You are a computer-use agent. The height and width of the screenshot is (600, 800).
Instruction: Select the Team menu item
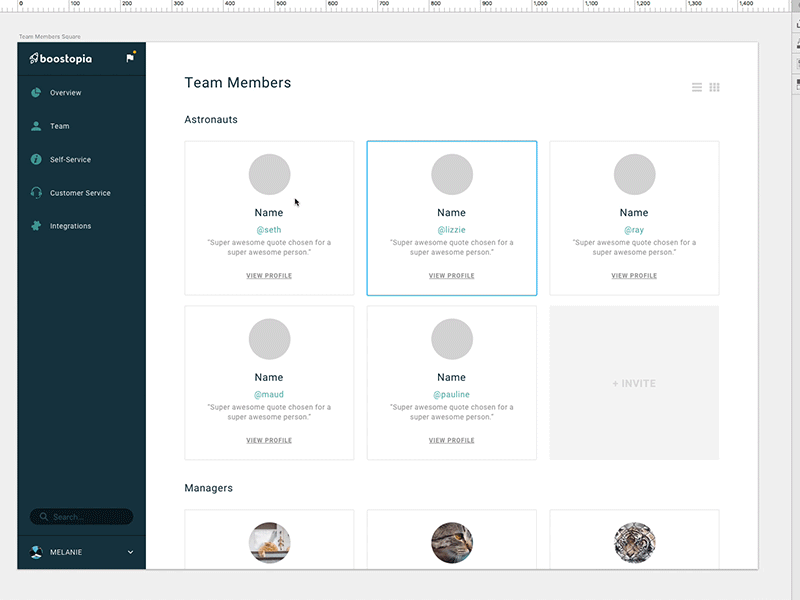59,126
